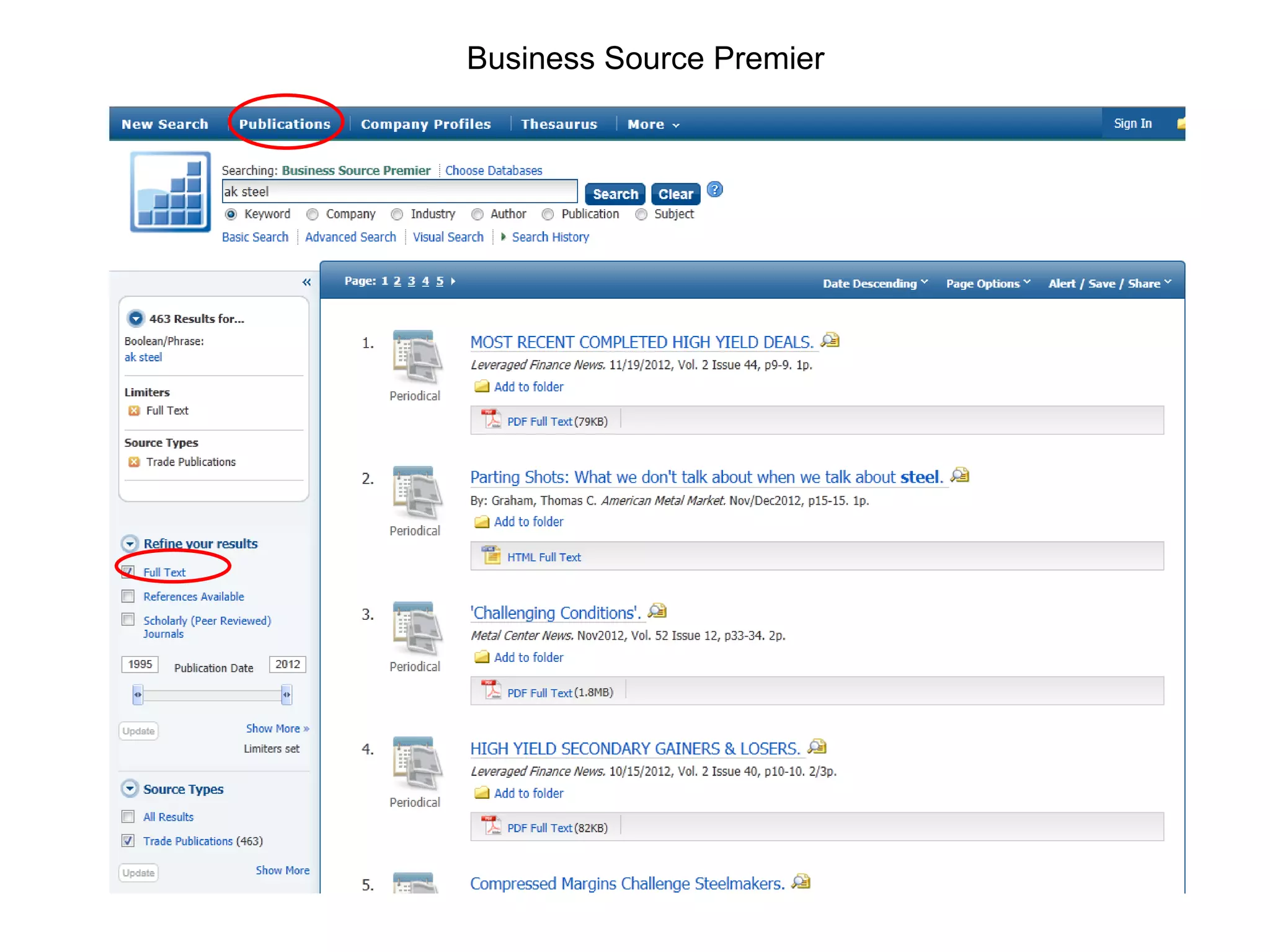Open the New Search tab
This screenshot has height=952, width=1270.
coord(165,125)
